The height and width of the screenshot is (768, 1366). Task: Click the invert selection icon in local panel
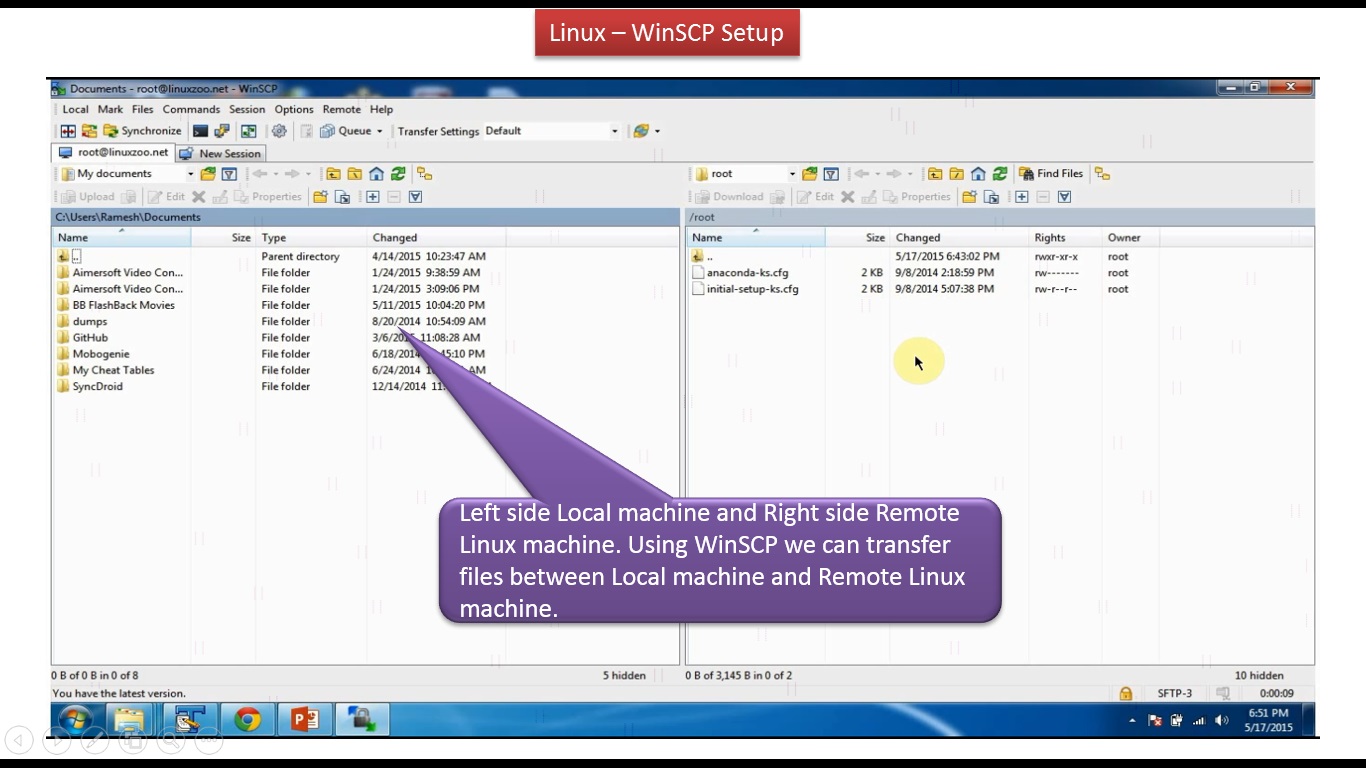[416, 197]
